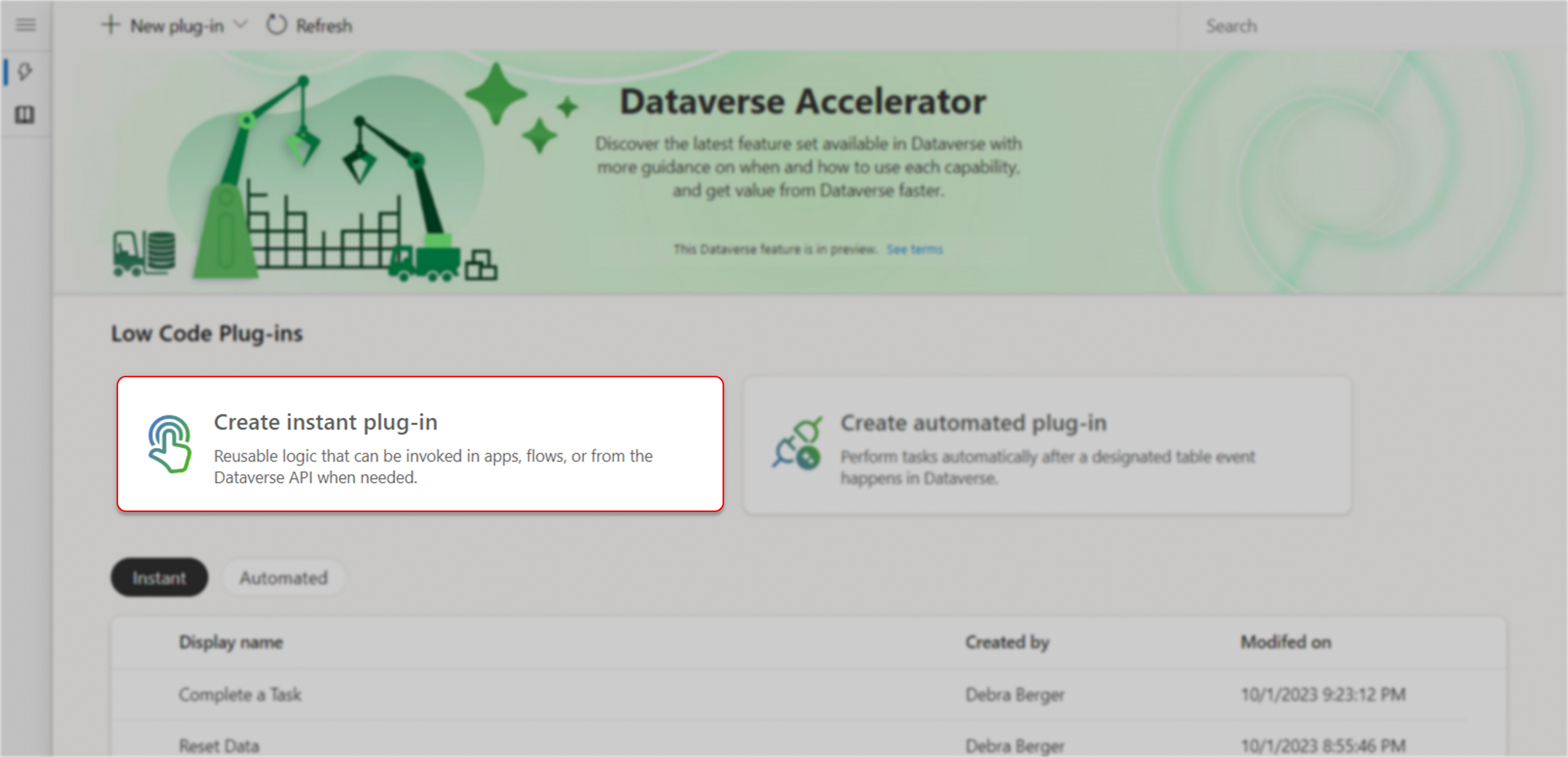Switch to the Instant filter pill
The image size is (1568, 757).
159,577
